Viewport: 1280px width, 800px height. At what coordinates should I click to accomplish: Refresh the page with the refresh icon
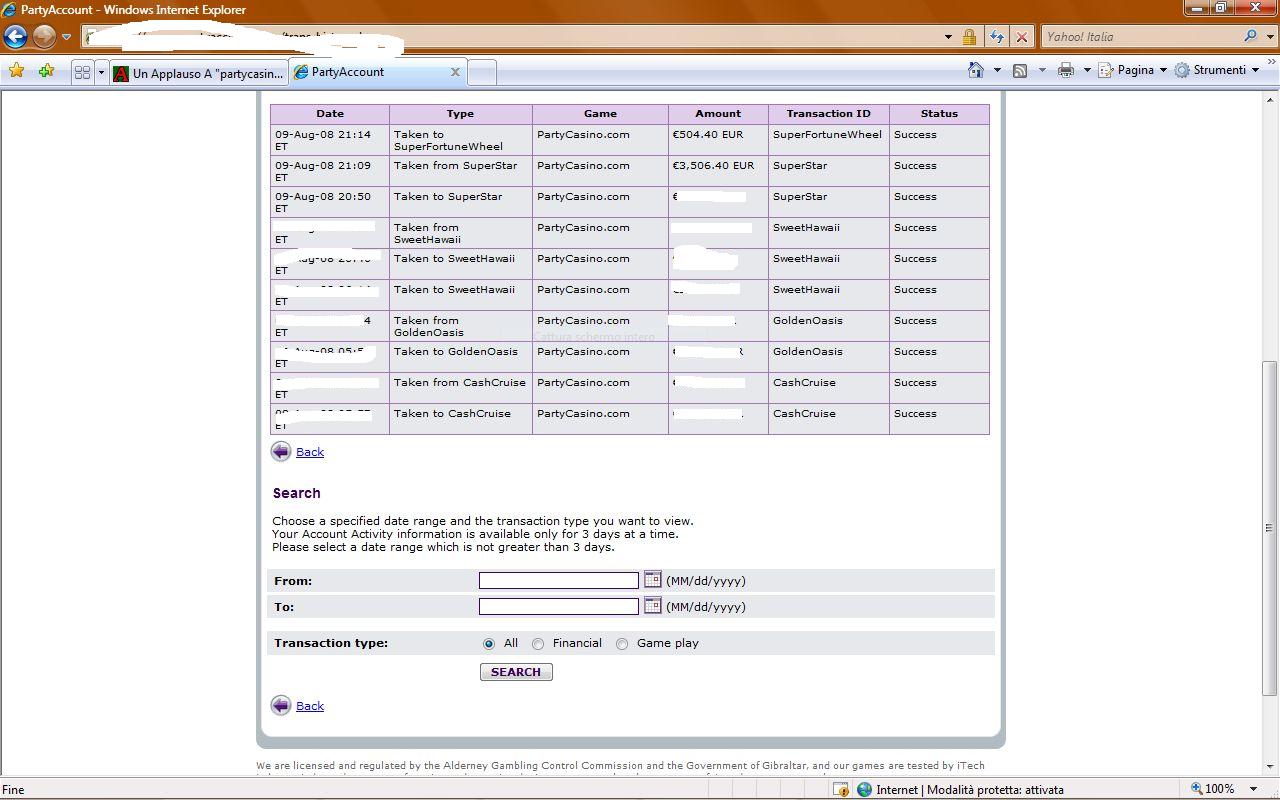tap(997, 37)
